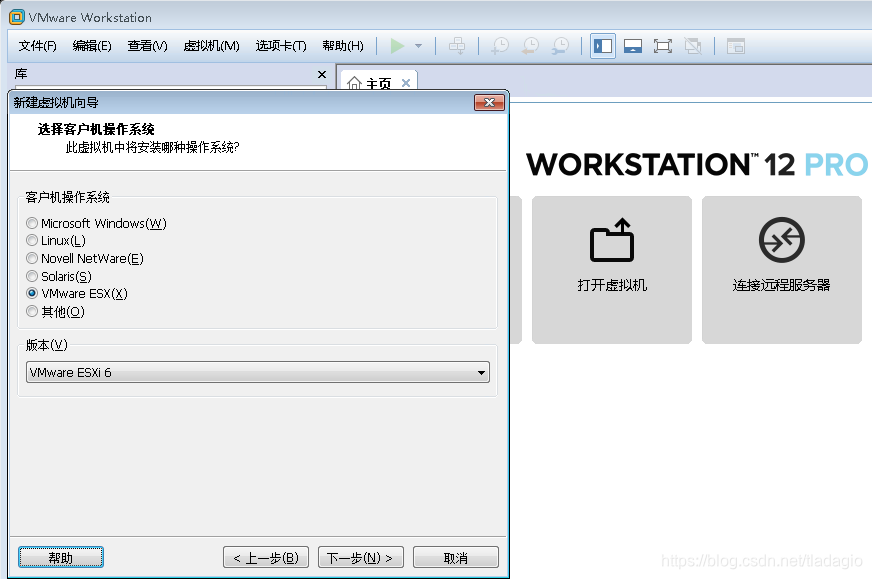The height and width of the screenshot is (579, 872).
Task: Click the 取消 cancel button
Action: pyautogui.click(x=455, y=557)
